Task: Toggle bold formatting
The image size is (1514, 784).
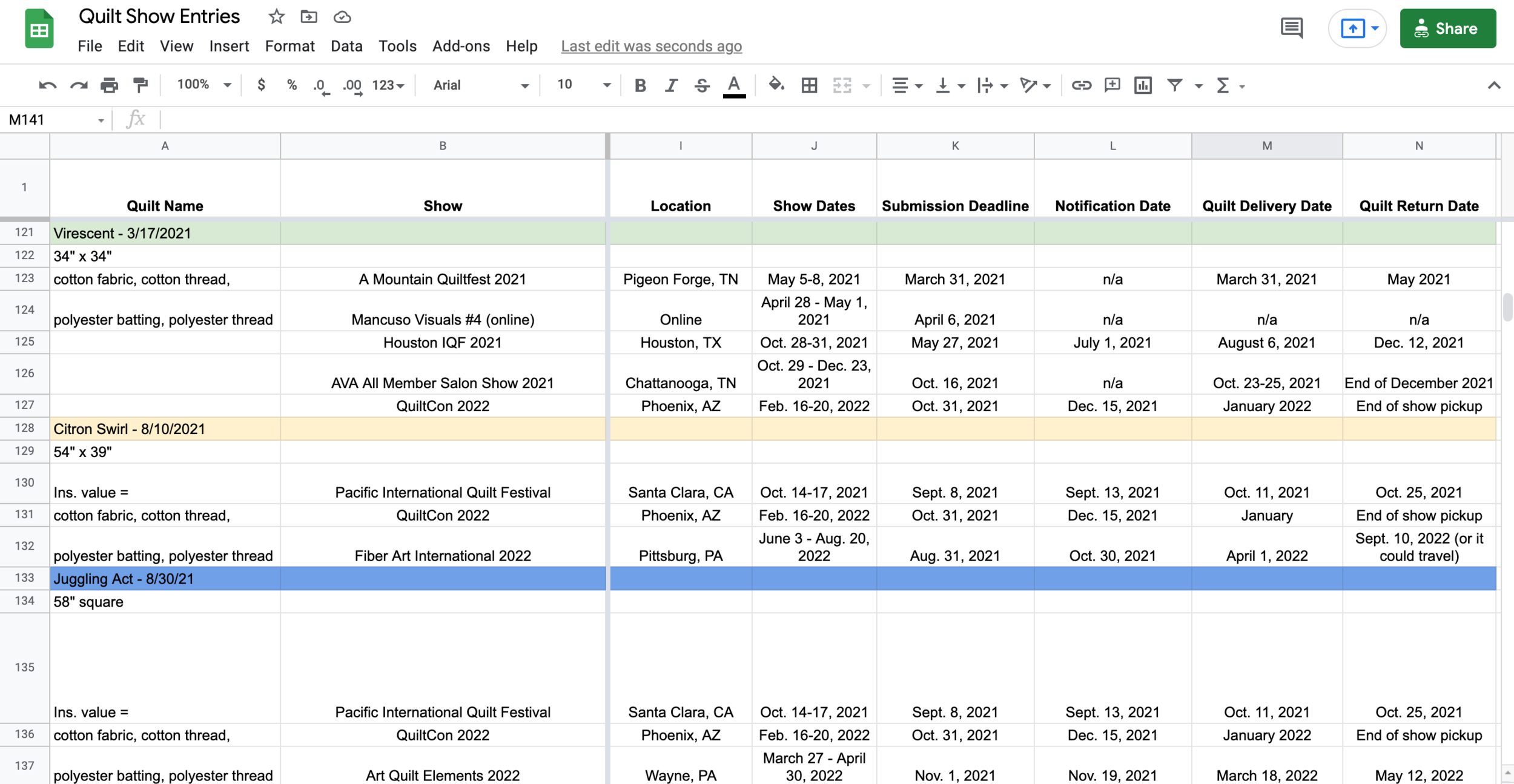Action: click(640, 85)
